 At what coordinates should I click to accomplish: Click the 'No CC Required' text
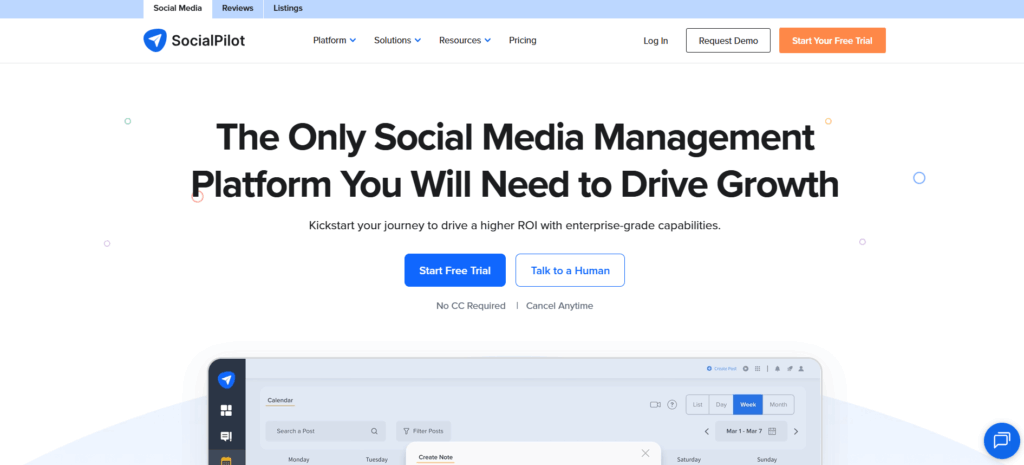pos(471,306)
